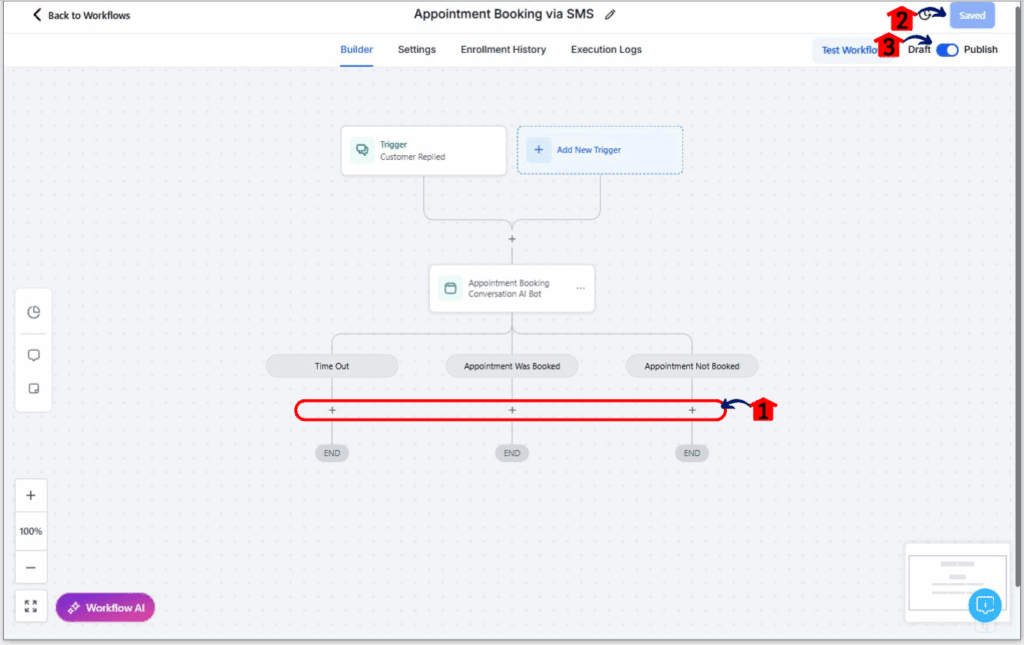The width and height of the screenshot is (1024, 645).
Task: Click the Saved button
Action: pos(972,16)
